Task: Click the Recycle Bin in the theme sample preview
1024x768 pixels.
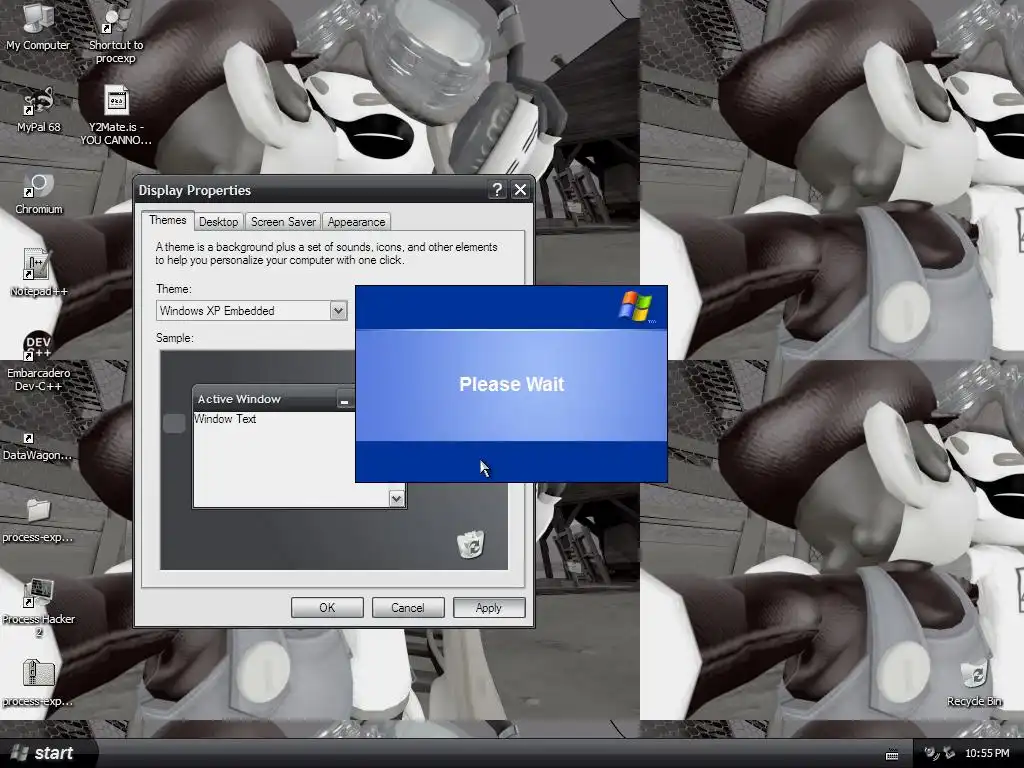Action: [x=470, y=544]
